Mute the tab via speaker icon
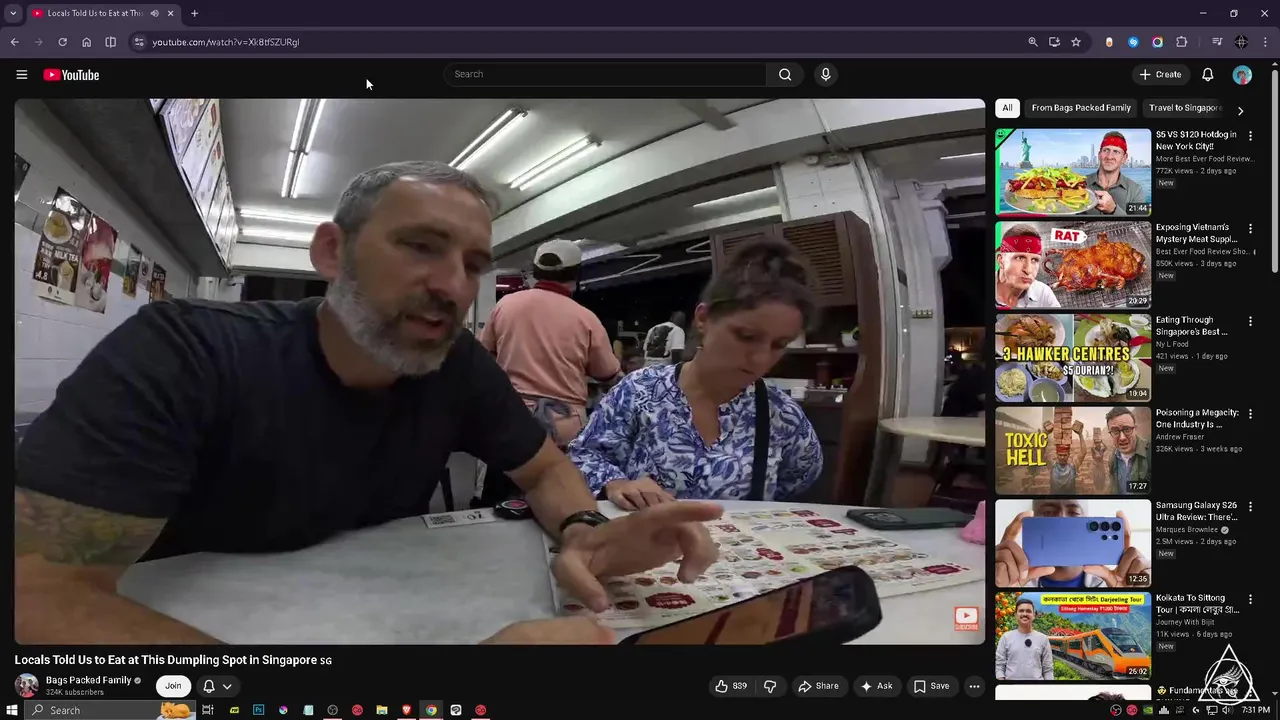This screenshot has width=1280, height=720. (154, 13)
